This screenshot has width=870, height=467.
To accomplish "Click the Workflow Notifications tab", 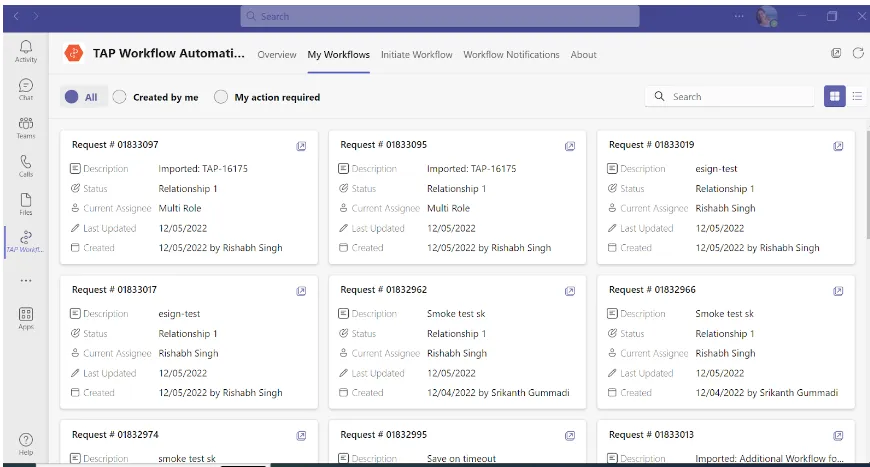I will pos(511,55).
